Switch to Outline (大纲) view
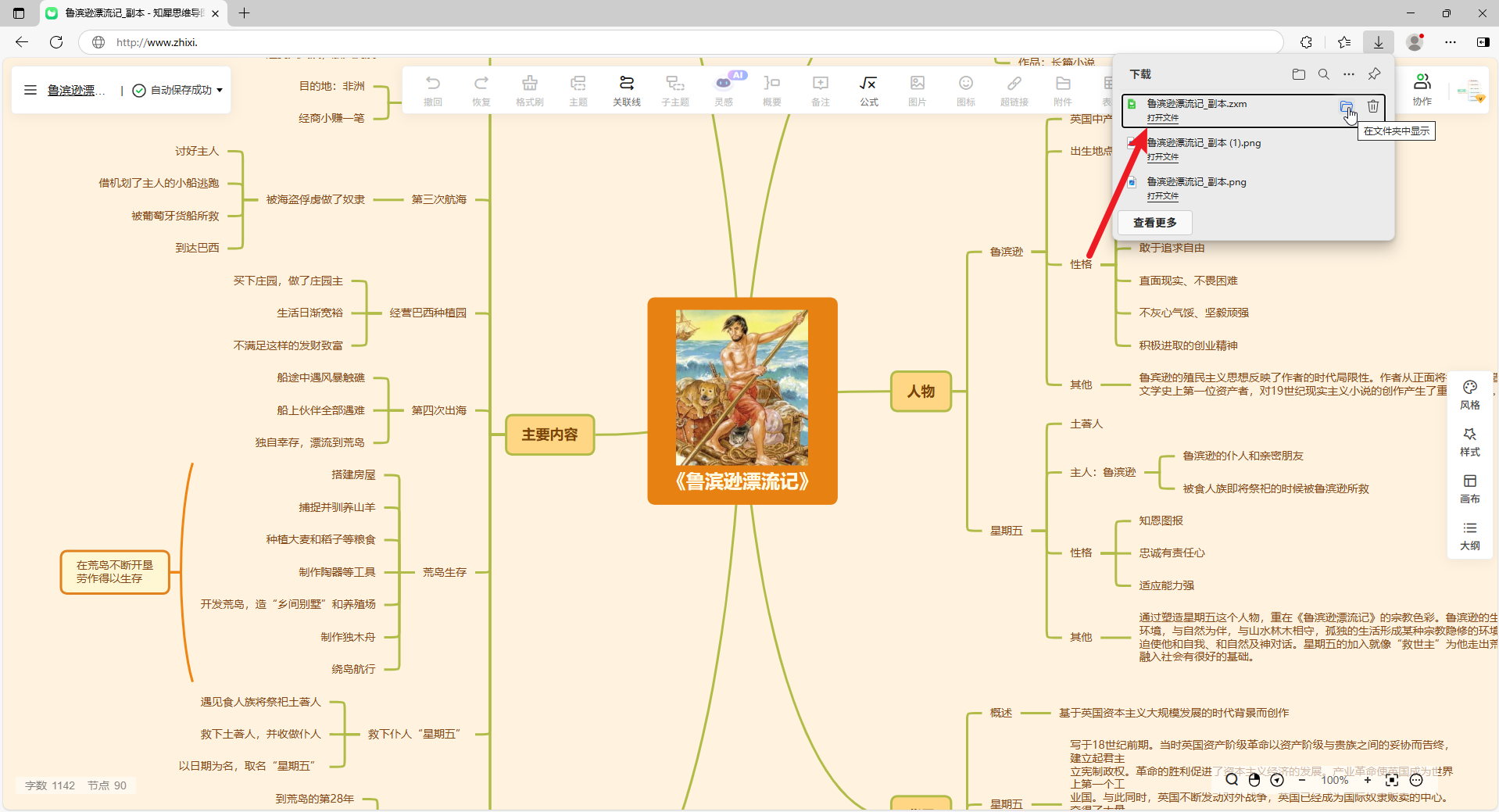Screen dimensions: 1499x812 tap(1470, 535)
